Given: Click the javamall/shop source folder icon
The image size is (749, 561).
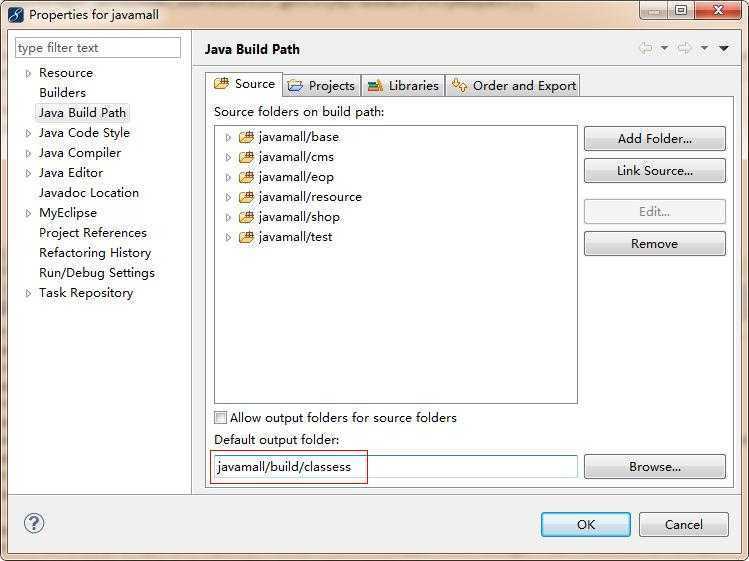Looking at the screenshot, I should coord(246,217).
